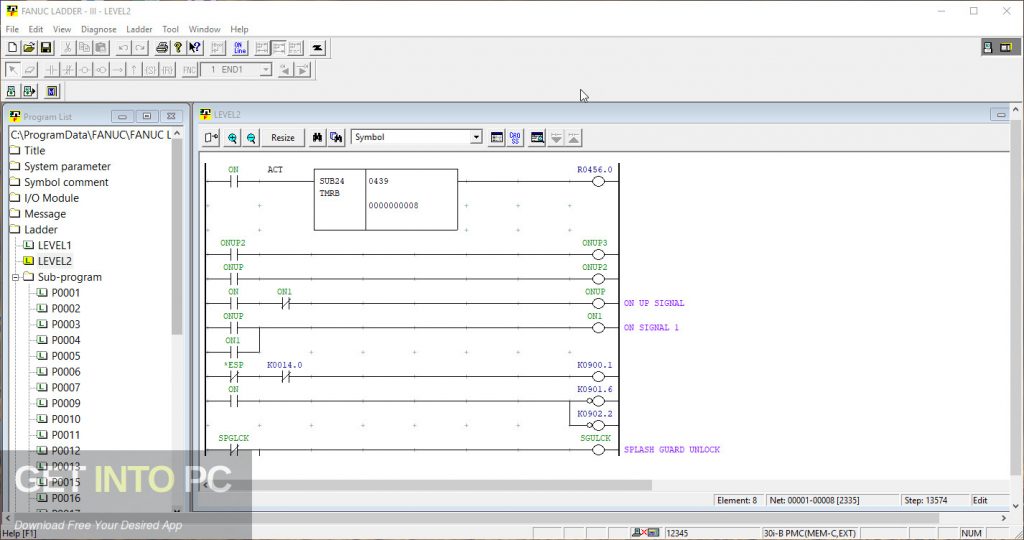
Task: Click the 'SPLASH GUARD UNLOCK' comment text
Action: (x=671, y=450)
